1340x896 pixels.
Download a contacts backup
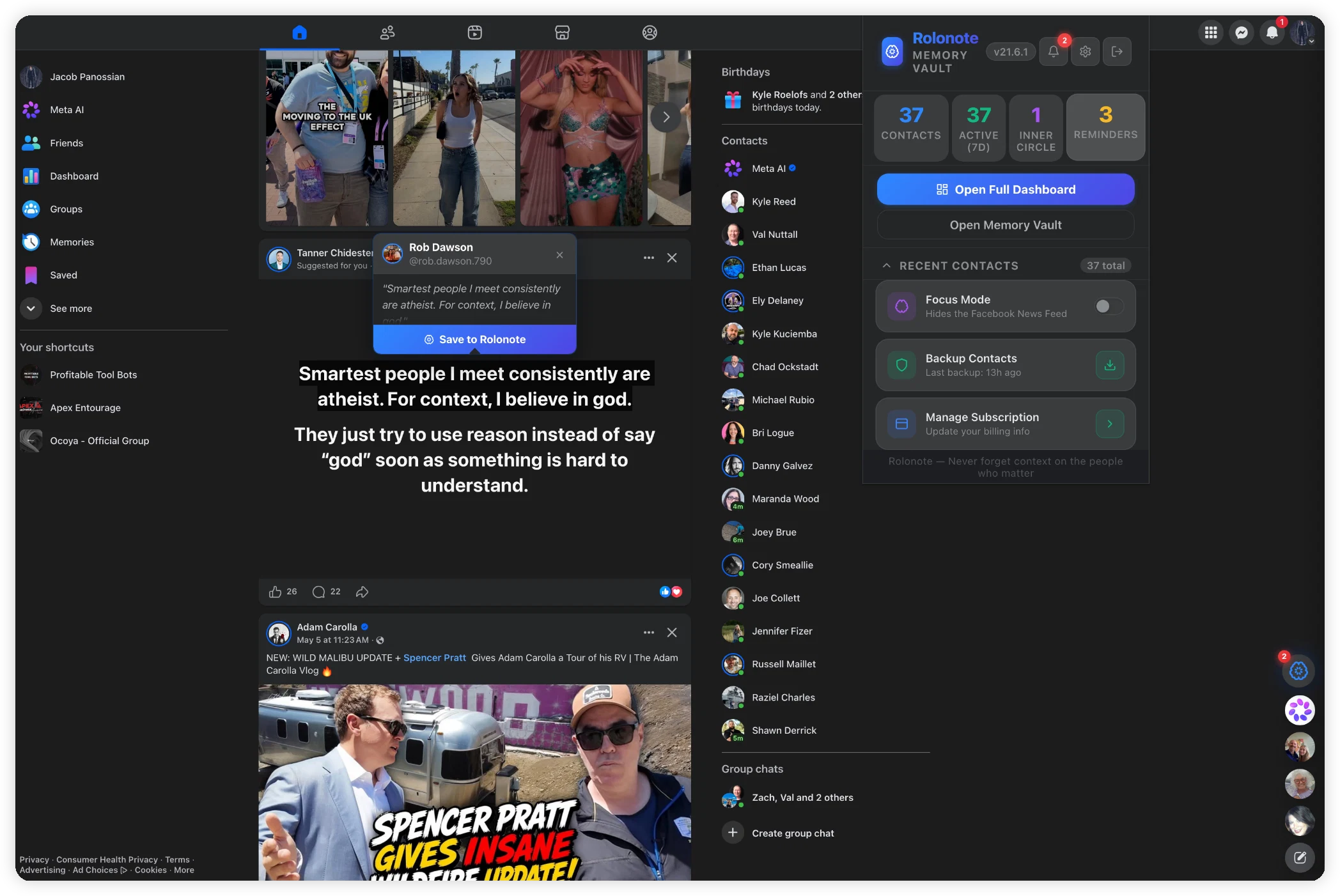[1110, 365]
